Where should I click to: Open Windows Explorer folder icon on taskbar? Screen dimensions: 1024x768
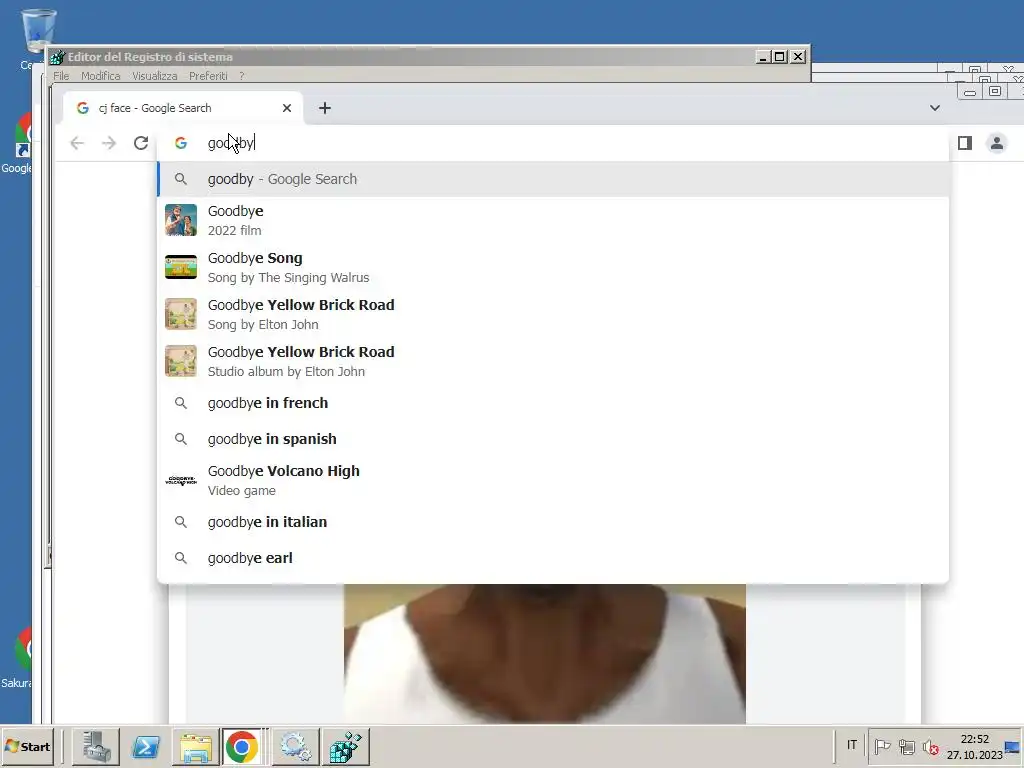point(195,746)
